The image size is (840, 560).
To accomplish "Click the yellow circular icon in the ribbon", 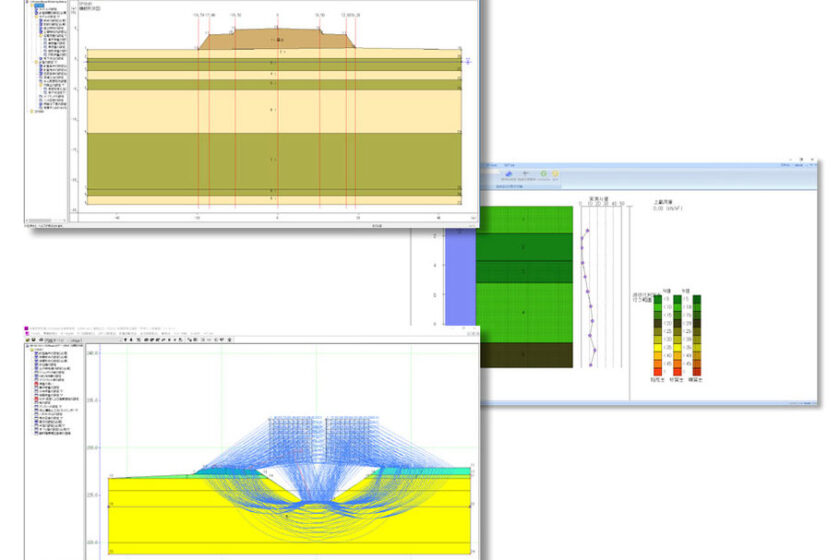I will coord(555,175).
